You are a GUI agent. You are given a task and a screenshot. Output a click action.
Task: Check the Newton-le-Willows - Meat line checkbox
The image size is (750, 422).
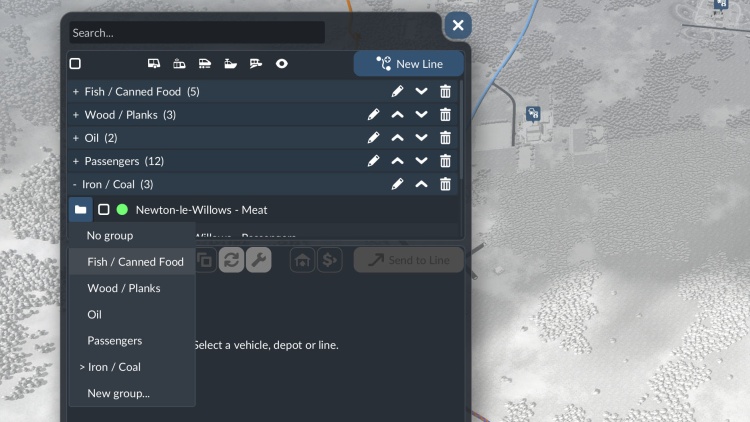click(103, 210)
